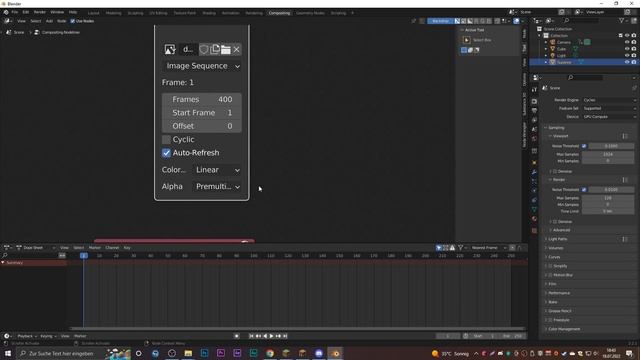Click the Frames 400 field
This screenshot has width=640, height=360.
[202, 99]
